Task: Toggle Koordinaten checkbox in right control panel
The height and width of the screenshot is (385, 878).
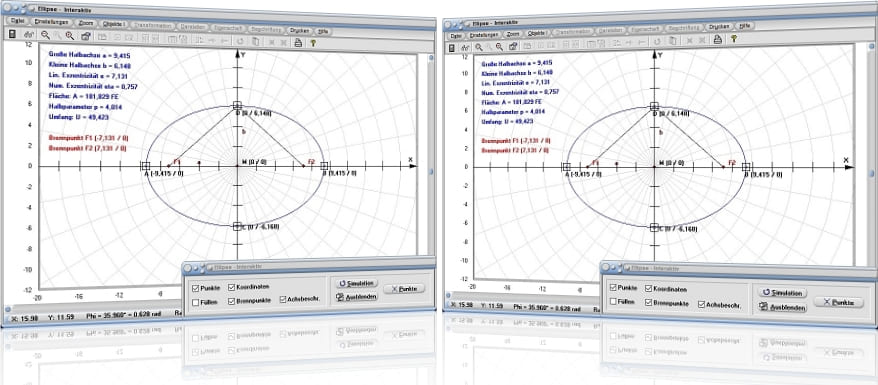Action: click(648, 289)
